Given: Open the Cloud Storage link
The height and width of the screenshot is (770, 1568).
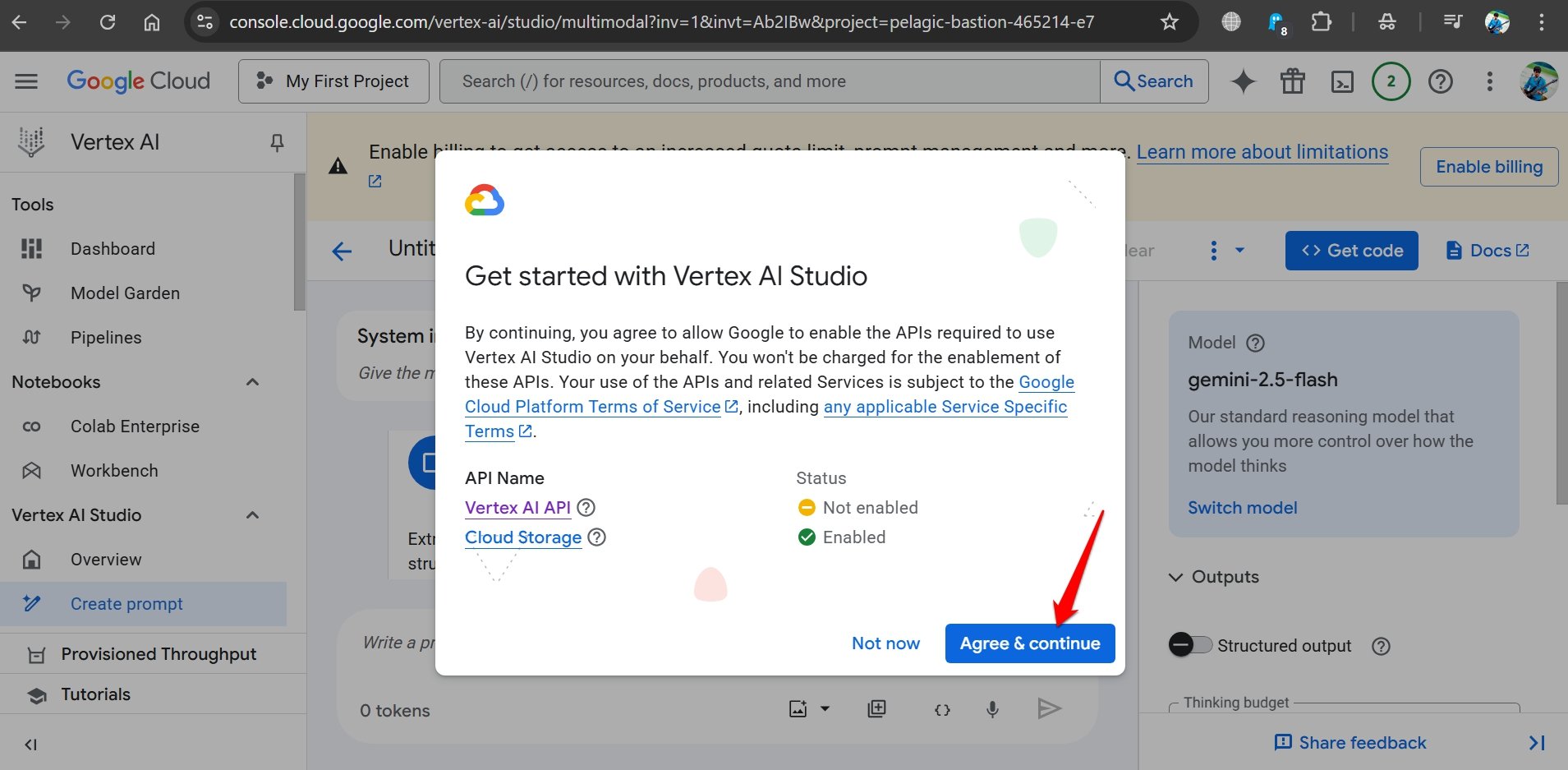Looking at the screenshot, I should (x=523, y=537).
